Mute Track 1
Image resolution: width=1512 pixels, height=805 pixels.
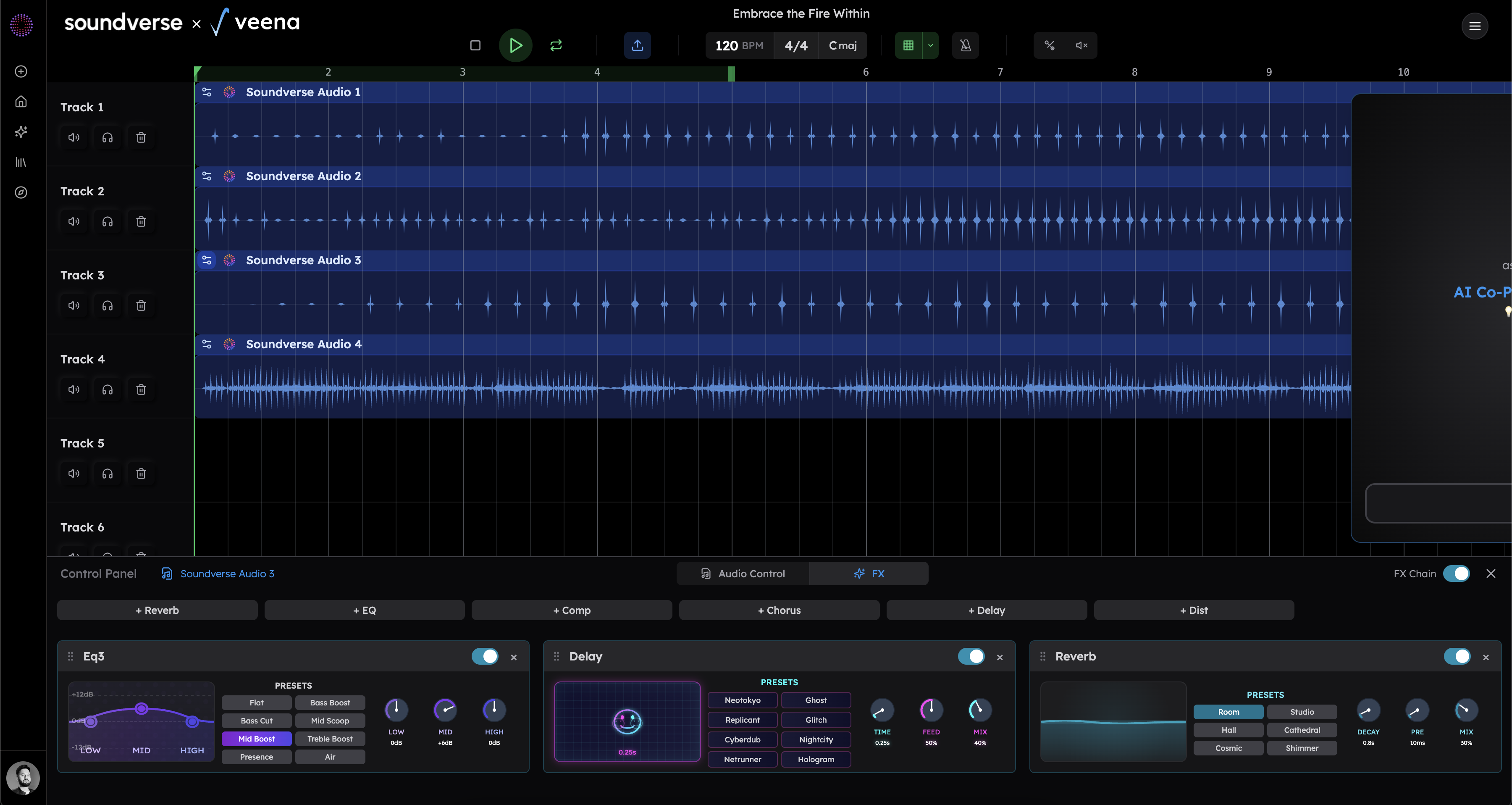[x=74, y=137]
